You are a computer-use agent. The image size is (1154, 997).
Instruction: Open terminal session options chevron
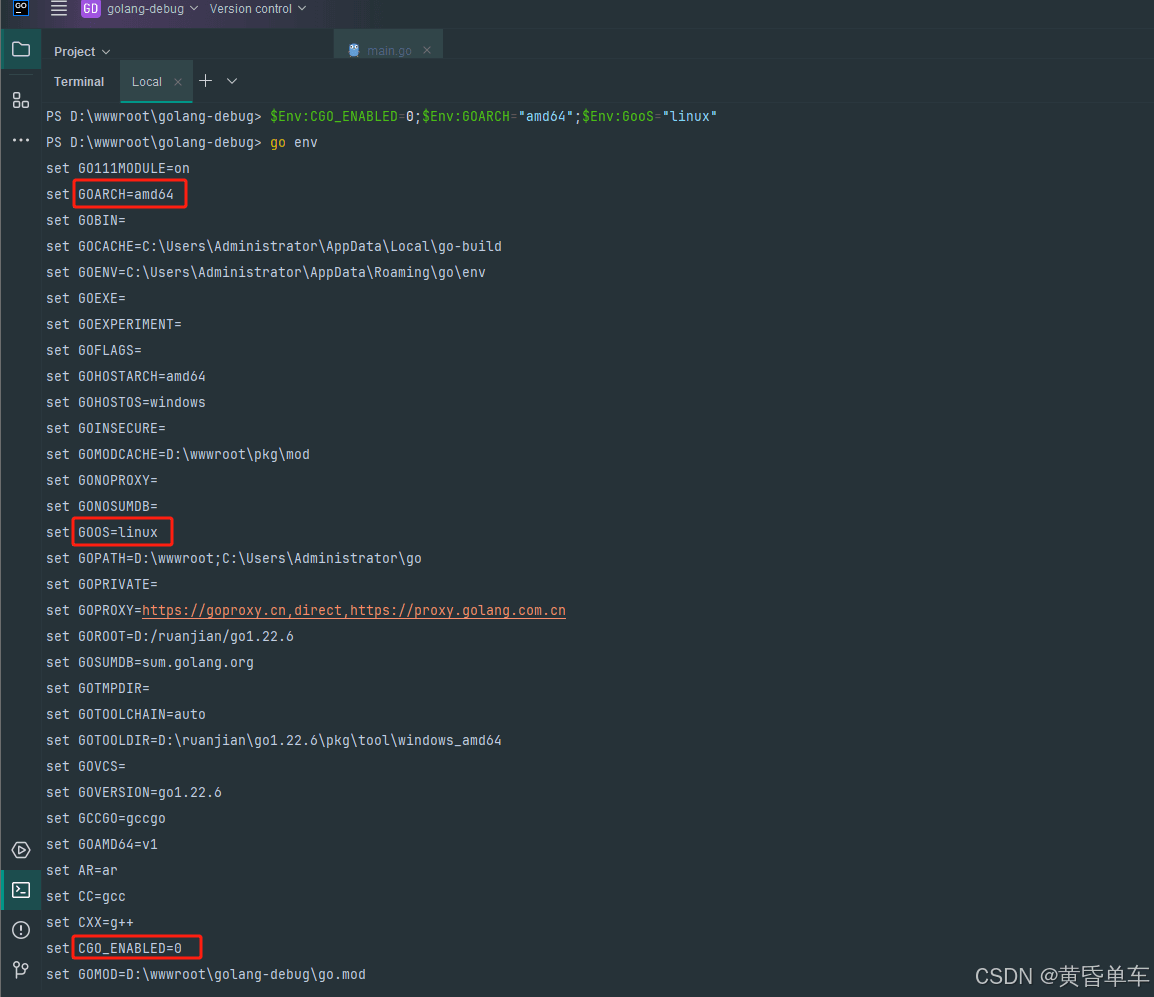[x=232, y=81]
